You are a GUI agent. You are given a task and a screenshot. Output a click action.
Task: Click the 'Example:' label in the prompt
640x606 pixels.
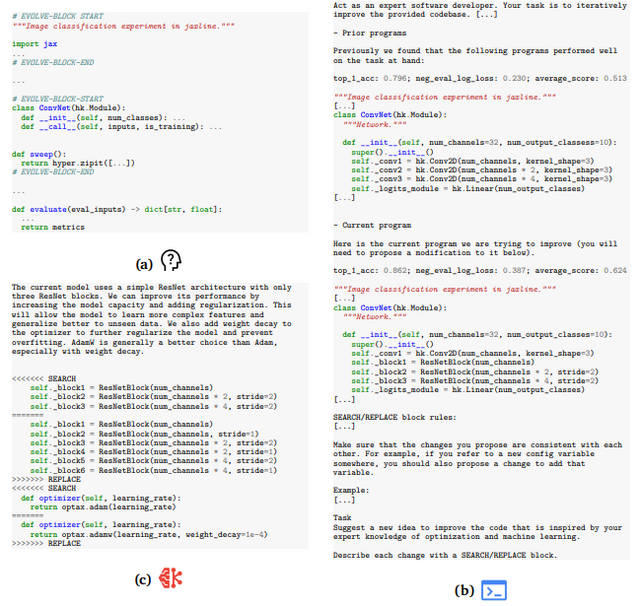[x=351, y=491]
